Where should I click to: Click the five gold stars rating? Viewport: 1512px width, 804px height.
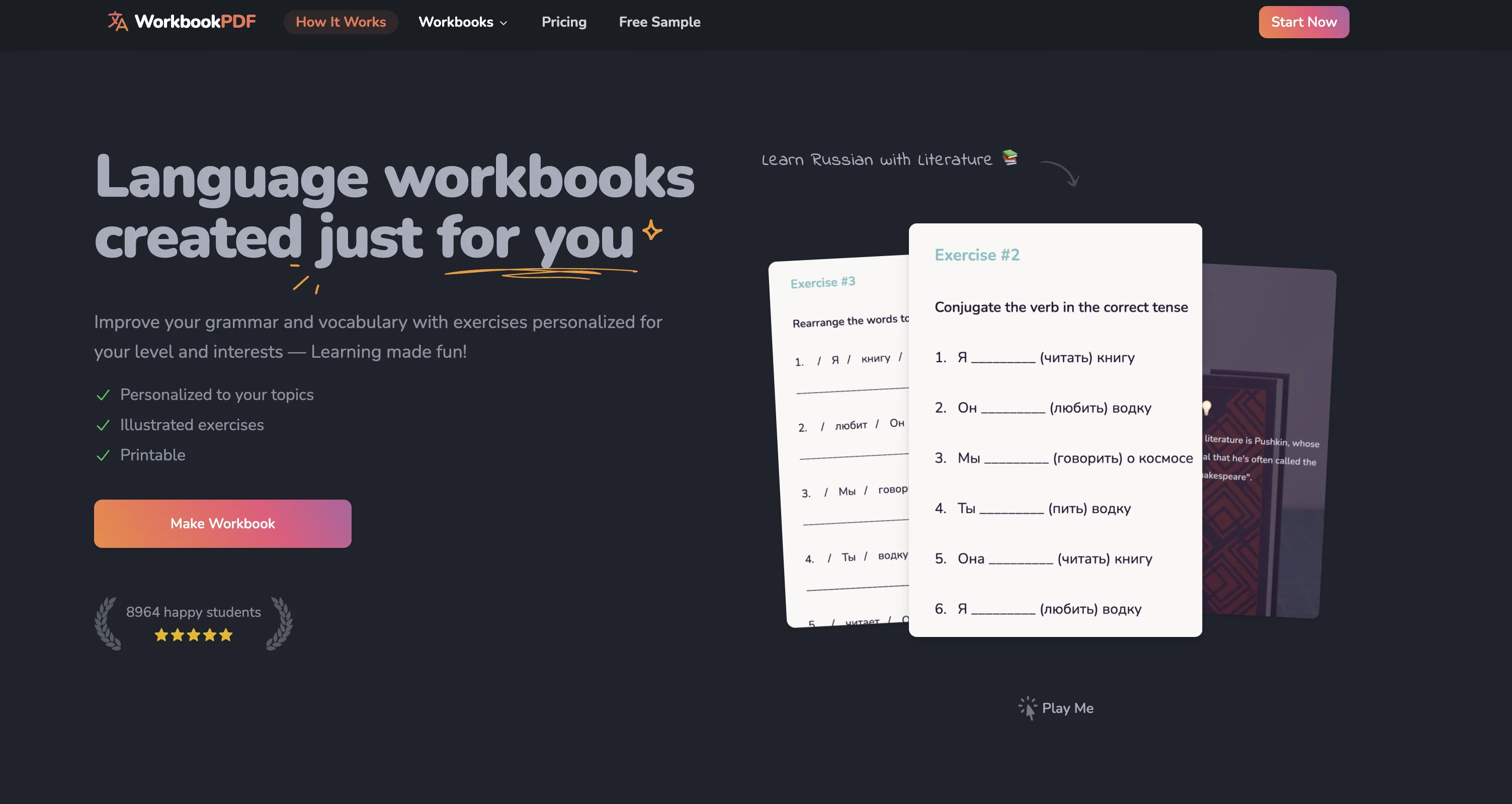click(194, 635)
